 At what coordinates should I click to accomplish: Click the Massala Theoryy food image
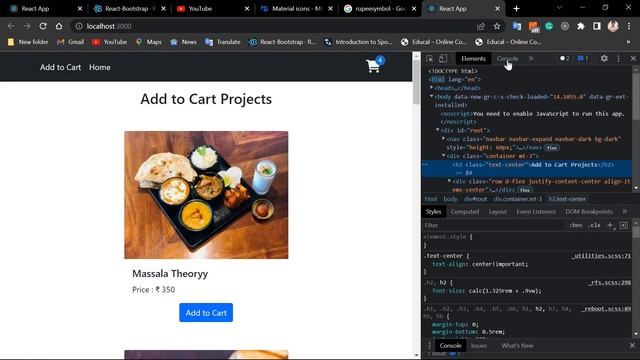tap(206, 195)
